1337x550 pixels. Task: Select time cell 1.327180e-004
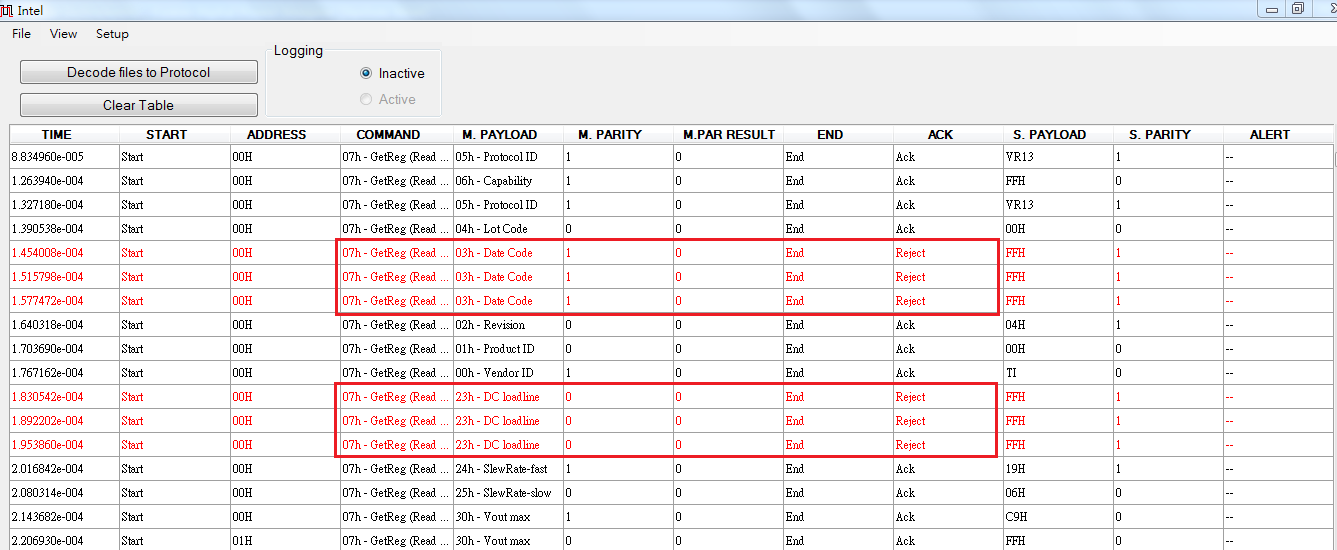(65, 205)
